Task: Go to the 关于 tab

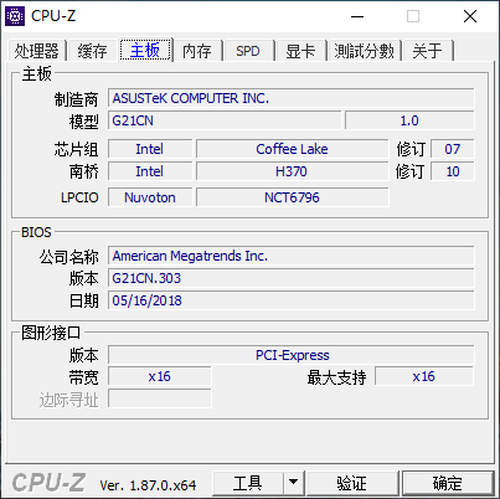Action: pos(428,51)
